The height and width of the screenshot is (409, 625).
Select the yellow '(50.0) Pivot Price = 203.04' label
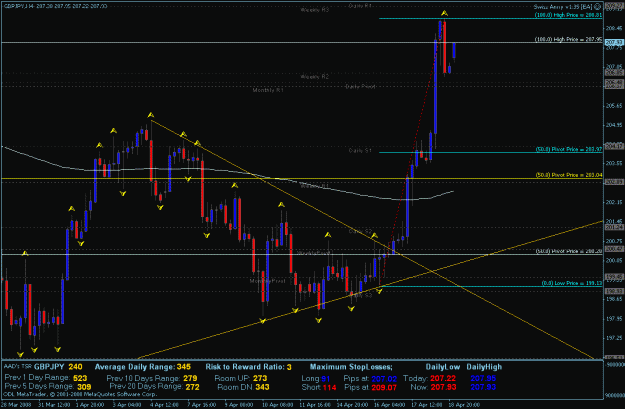pyautogui.click(x=568, y=175)
